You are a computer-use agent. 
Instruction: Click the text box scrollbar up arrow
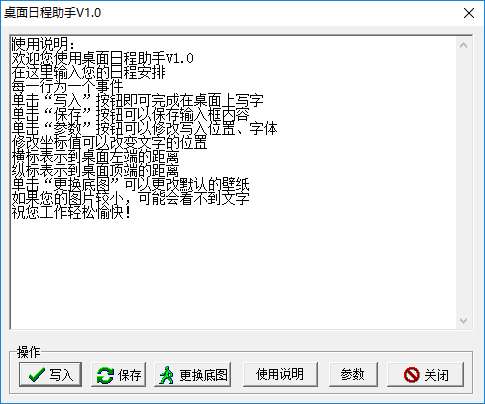pyautogui.click(x=463, y=45)
